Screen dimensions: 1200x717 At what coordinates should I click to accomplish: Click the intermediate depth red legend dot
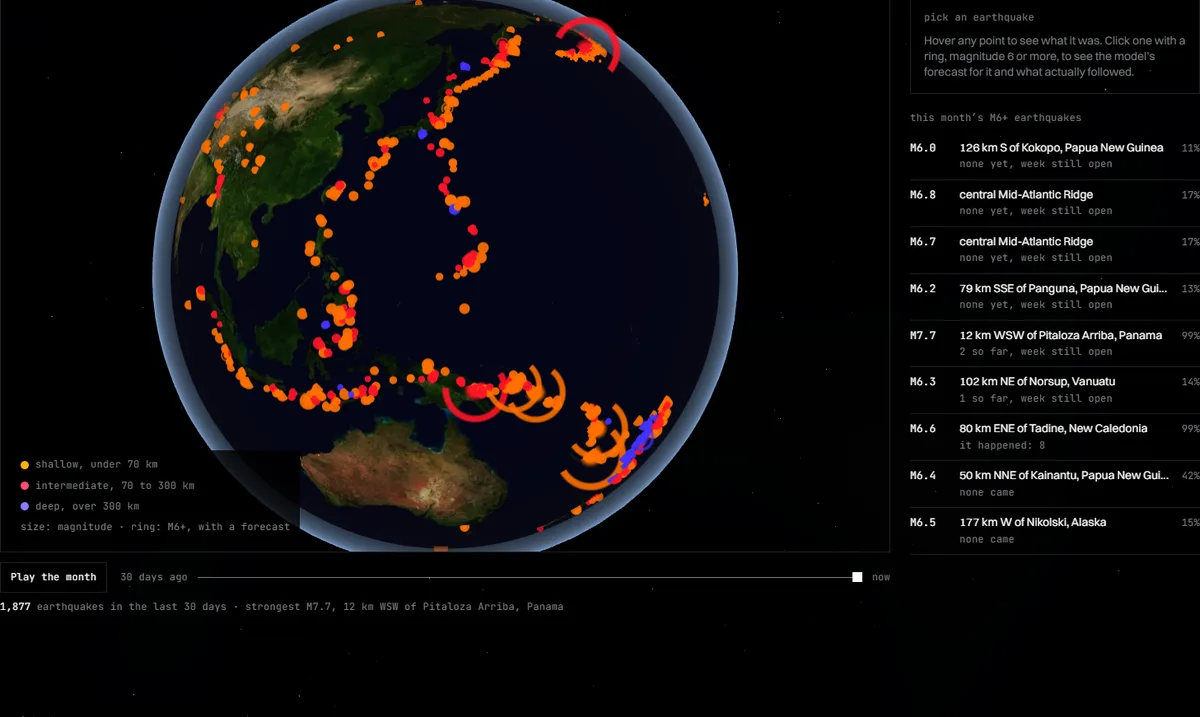[x=24, y=486]
